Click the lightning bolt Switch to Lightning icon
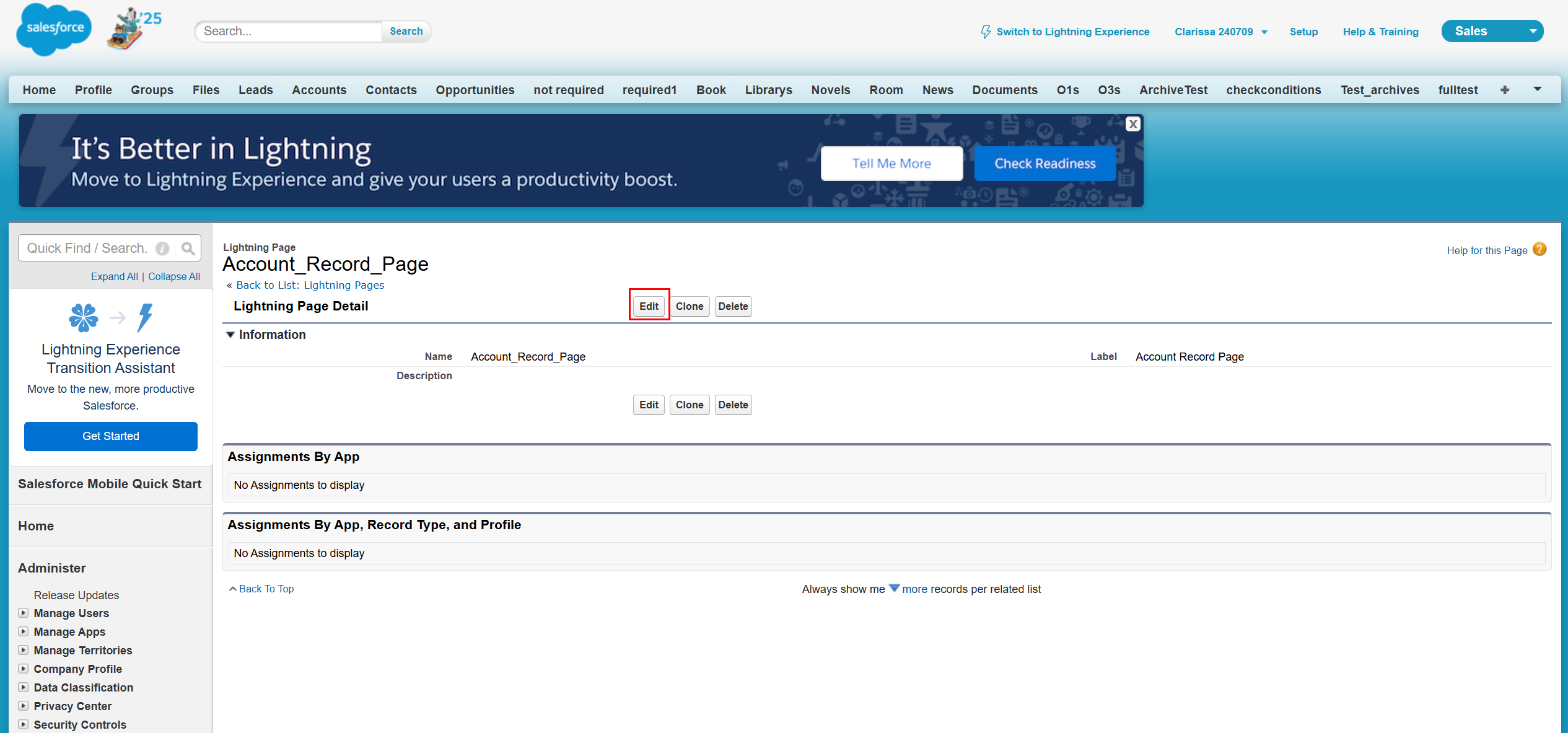Image resolution: width=1568 pixels, height=733 pixels. (x=985, y=32)
